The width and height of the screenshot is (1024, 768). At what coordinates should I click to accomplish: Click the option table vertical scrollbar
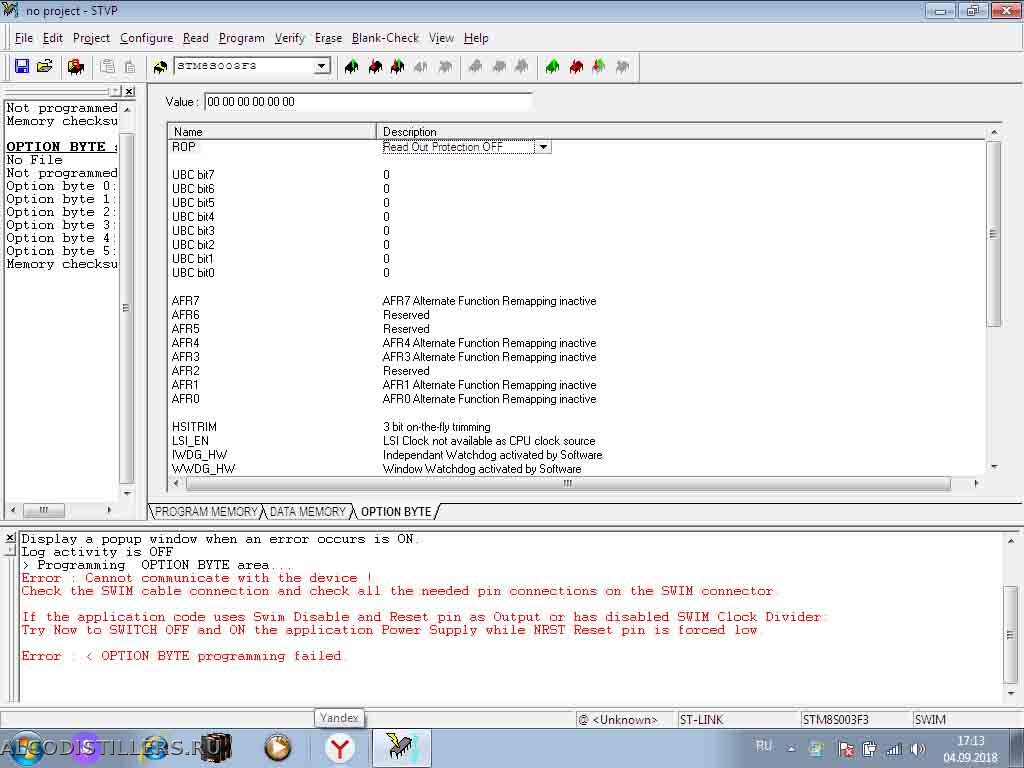click(993, 233)
